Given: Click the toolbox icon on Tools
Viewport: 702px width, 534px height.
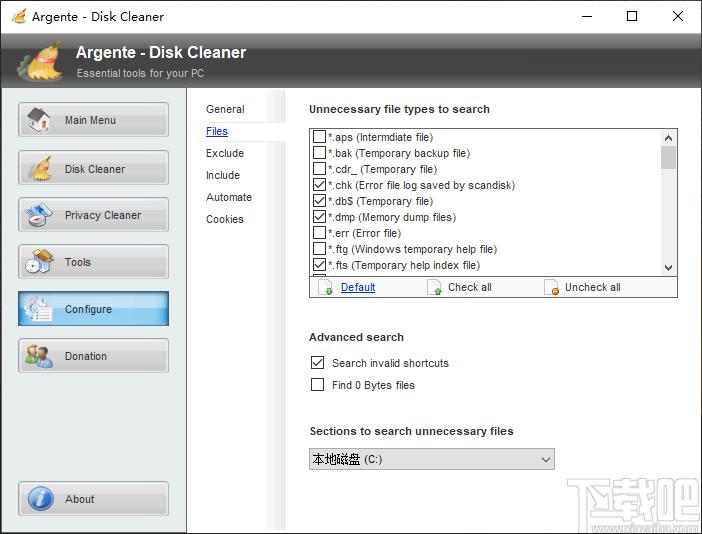Looking at the screenshot, I should coord(39,261).
